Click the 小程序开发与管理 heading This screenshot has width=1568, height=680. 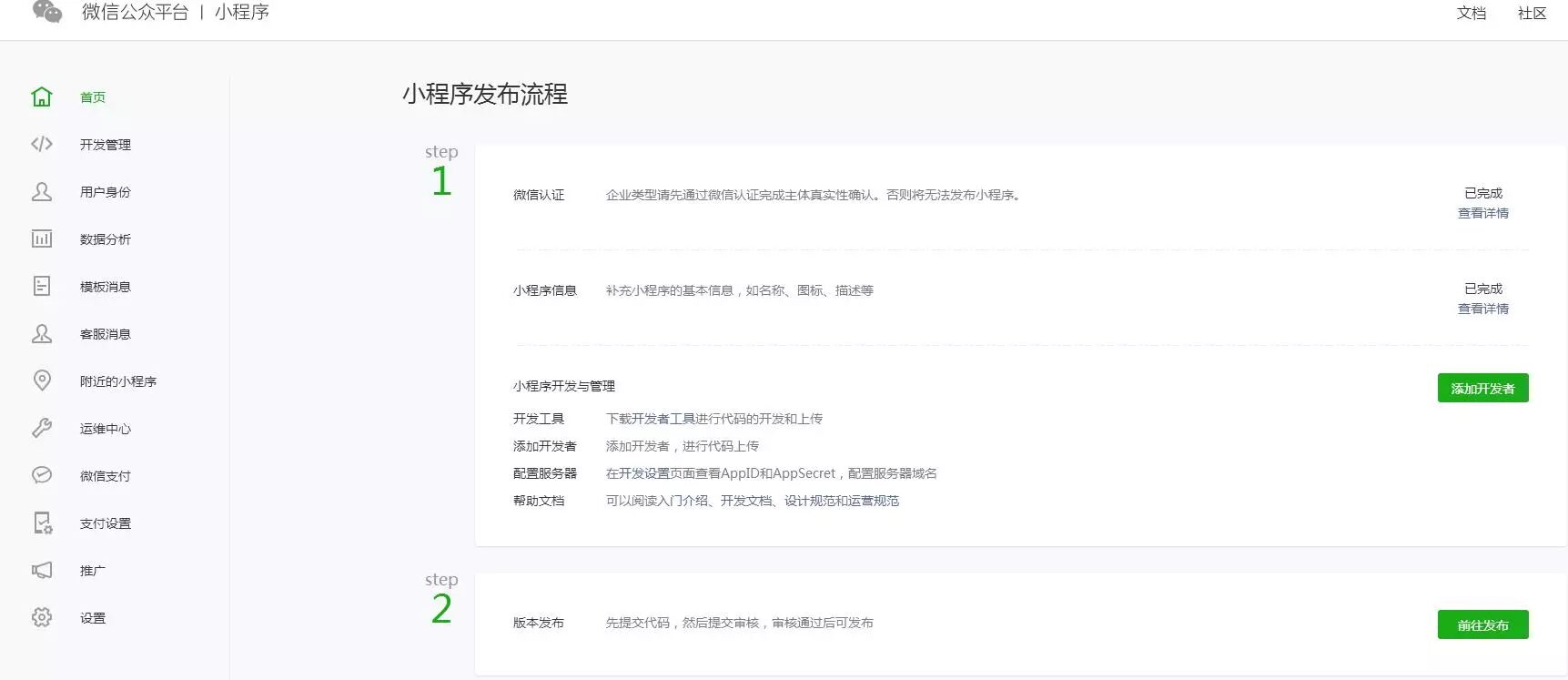click(x=564, y=386)
